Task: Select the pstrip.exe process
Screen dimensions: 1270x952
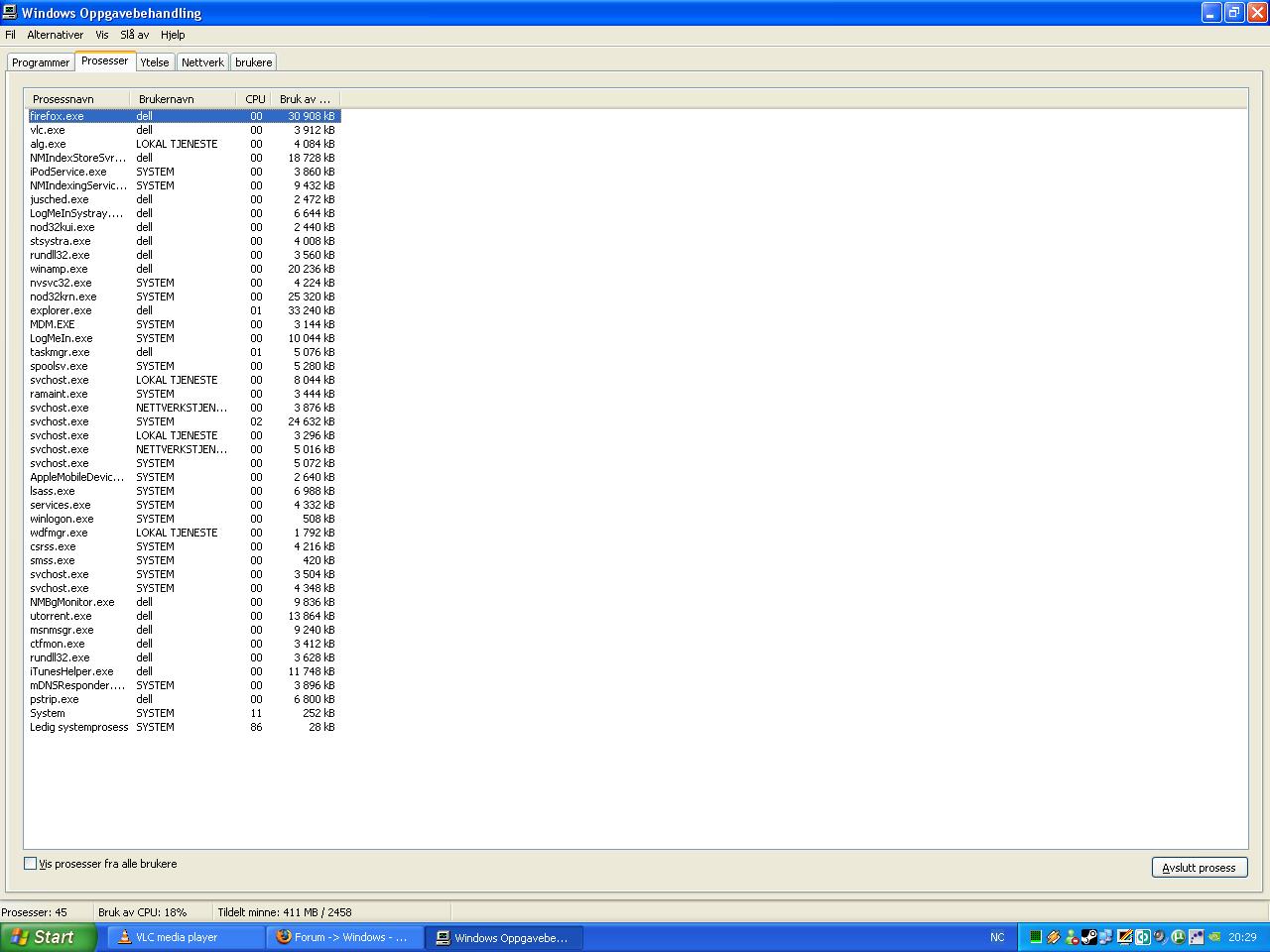Action: [x=185, y=699]
